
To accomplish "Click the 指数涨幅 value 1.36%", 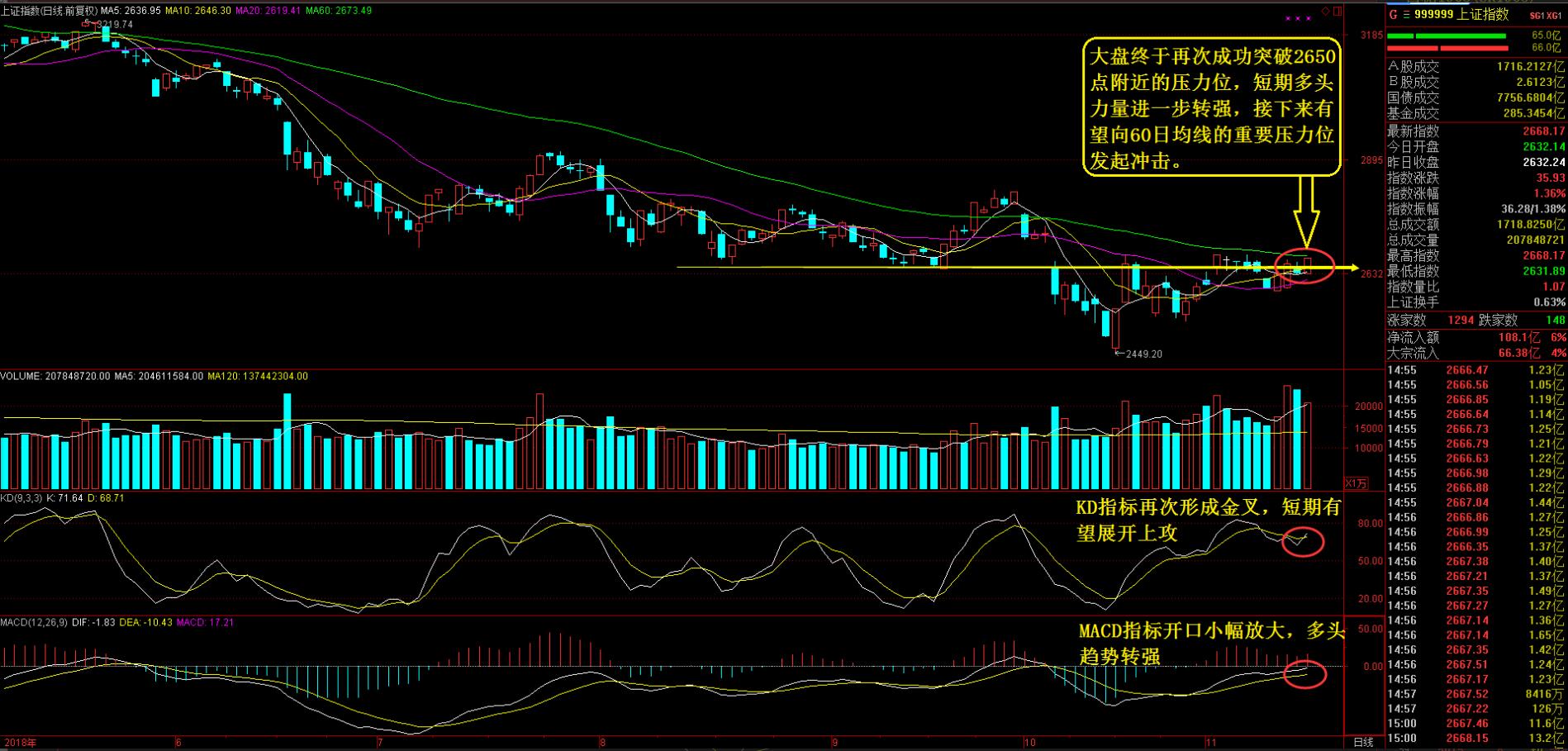I will coord(1549,193).
